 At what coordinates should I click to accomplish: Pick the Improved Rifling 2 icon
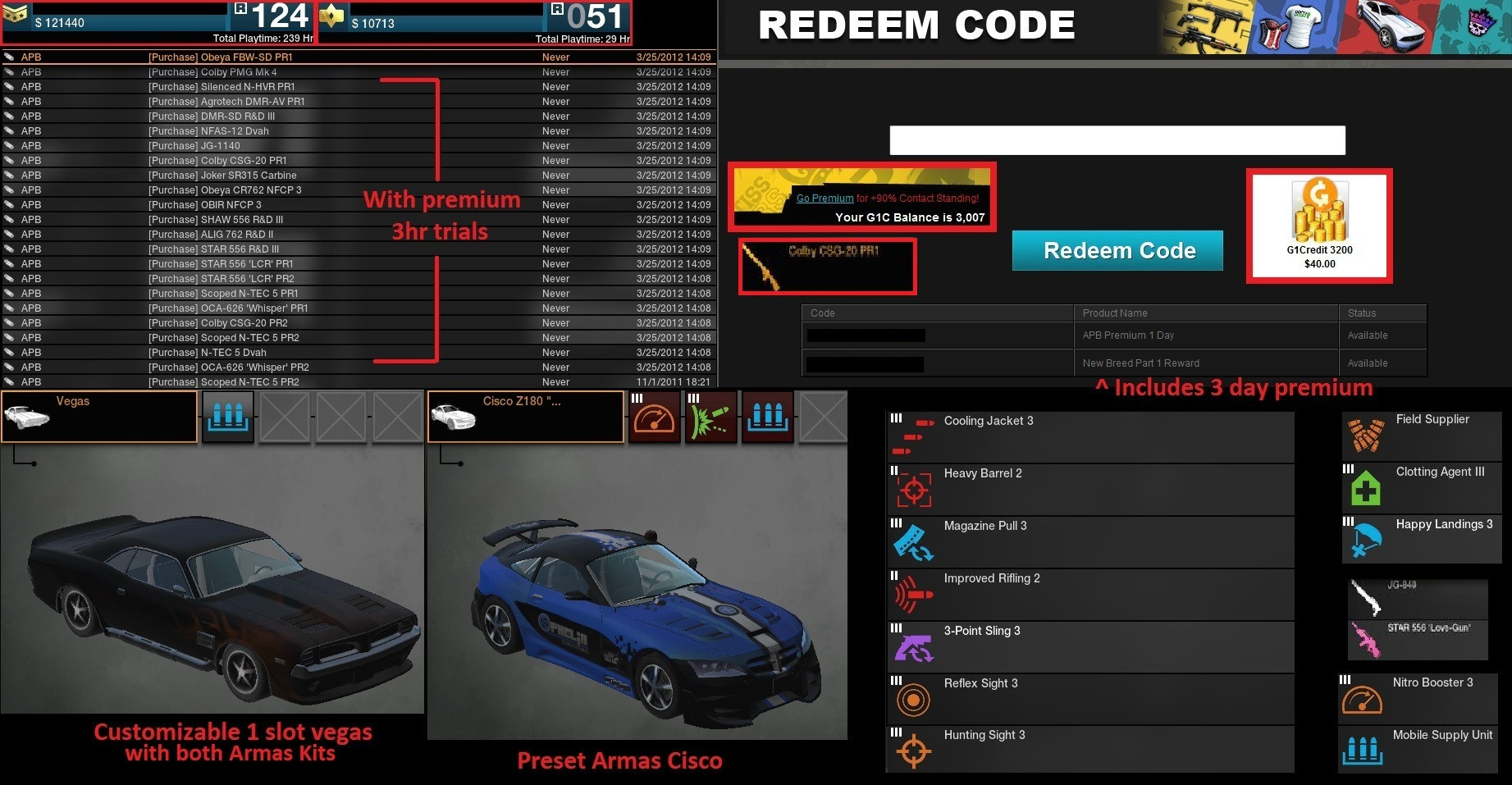pos(913,595)
